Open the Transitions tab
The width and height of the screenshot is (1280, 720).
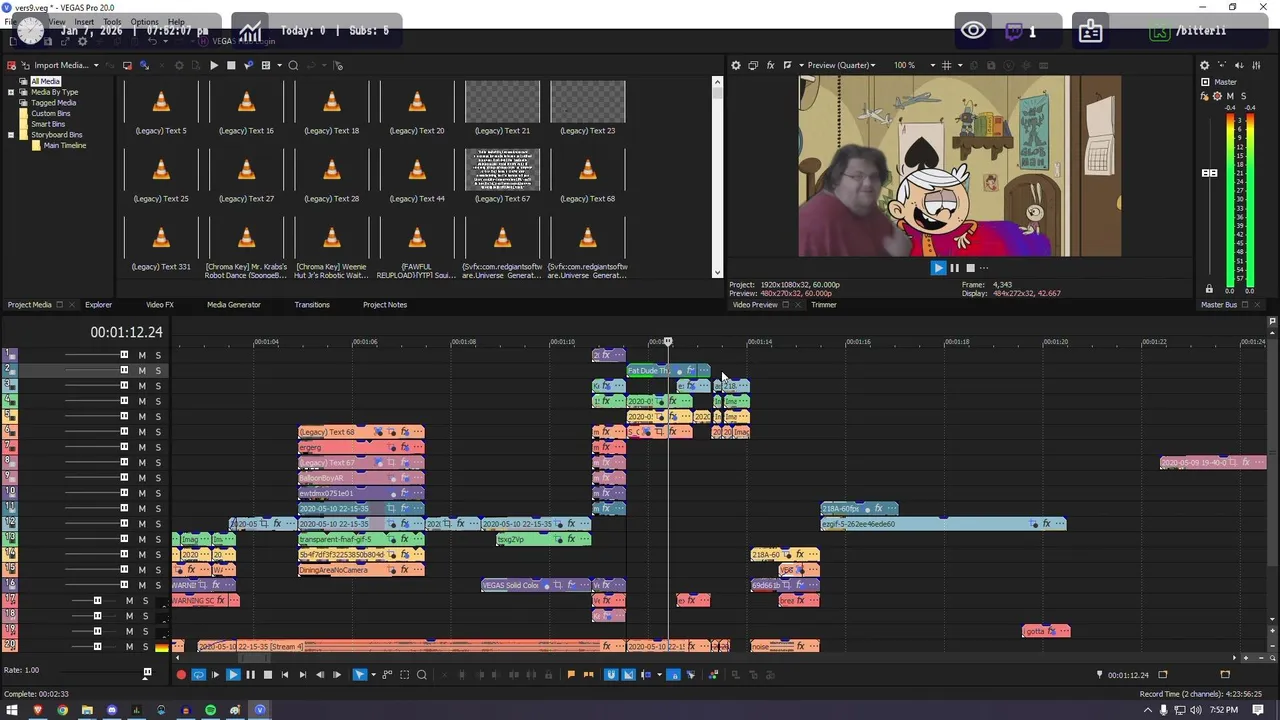click(312, 305)
